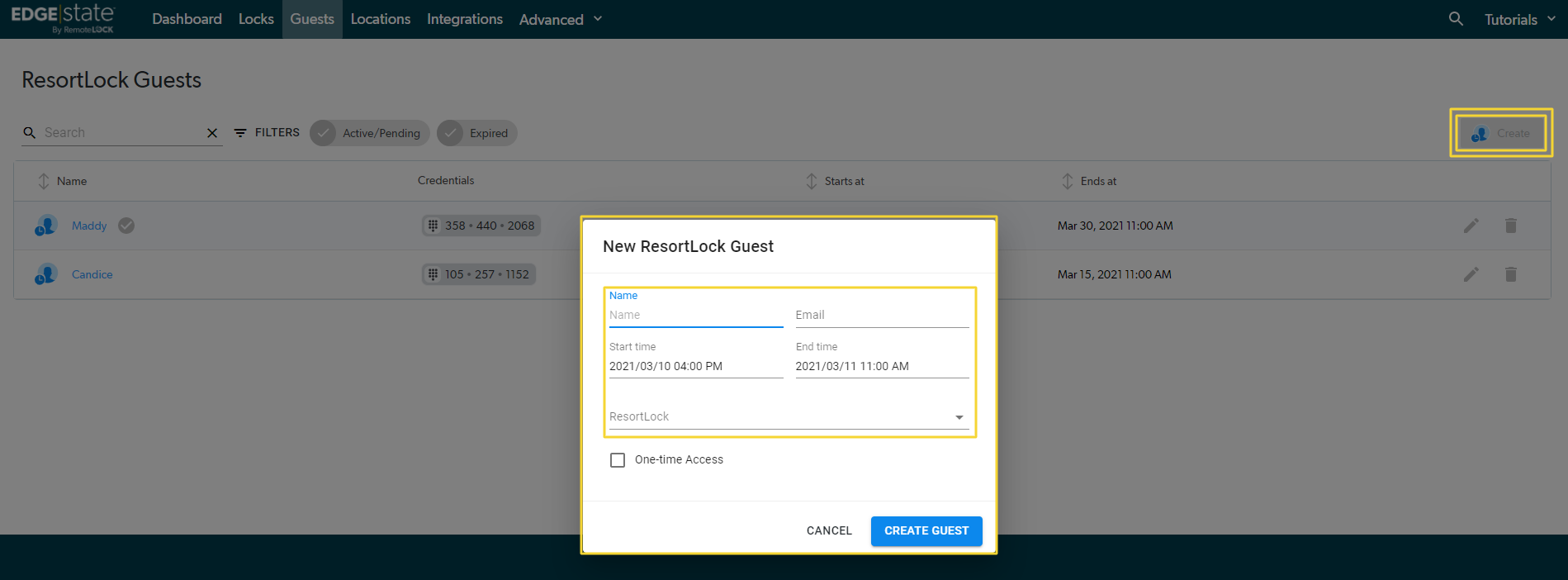Enable the One-time Access checkbox

618,460
